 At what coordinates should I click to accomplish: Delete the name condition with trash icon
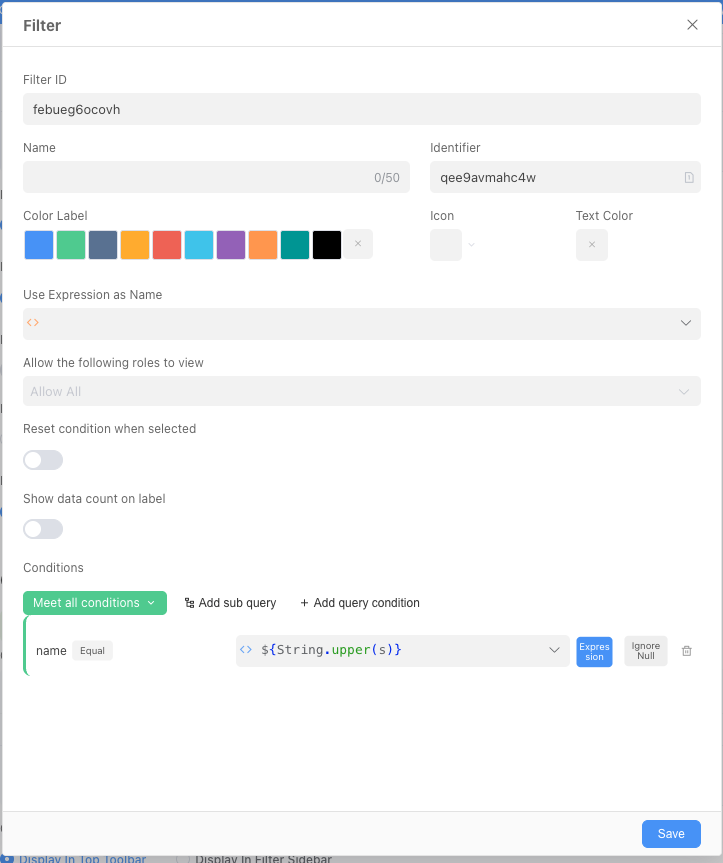click(686, 651)
